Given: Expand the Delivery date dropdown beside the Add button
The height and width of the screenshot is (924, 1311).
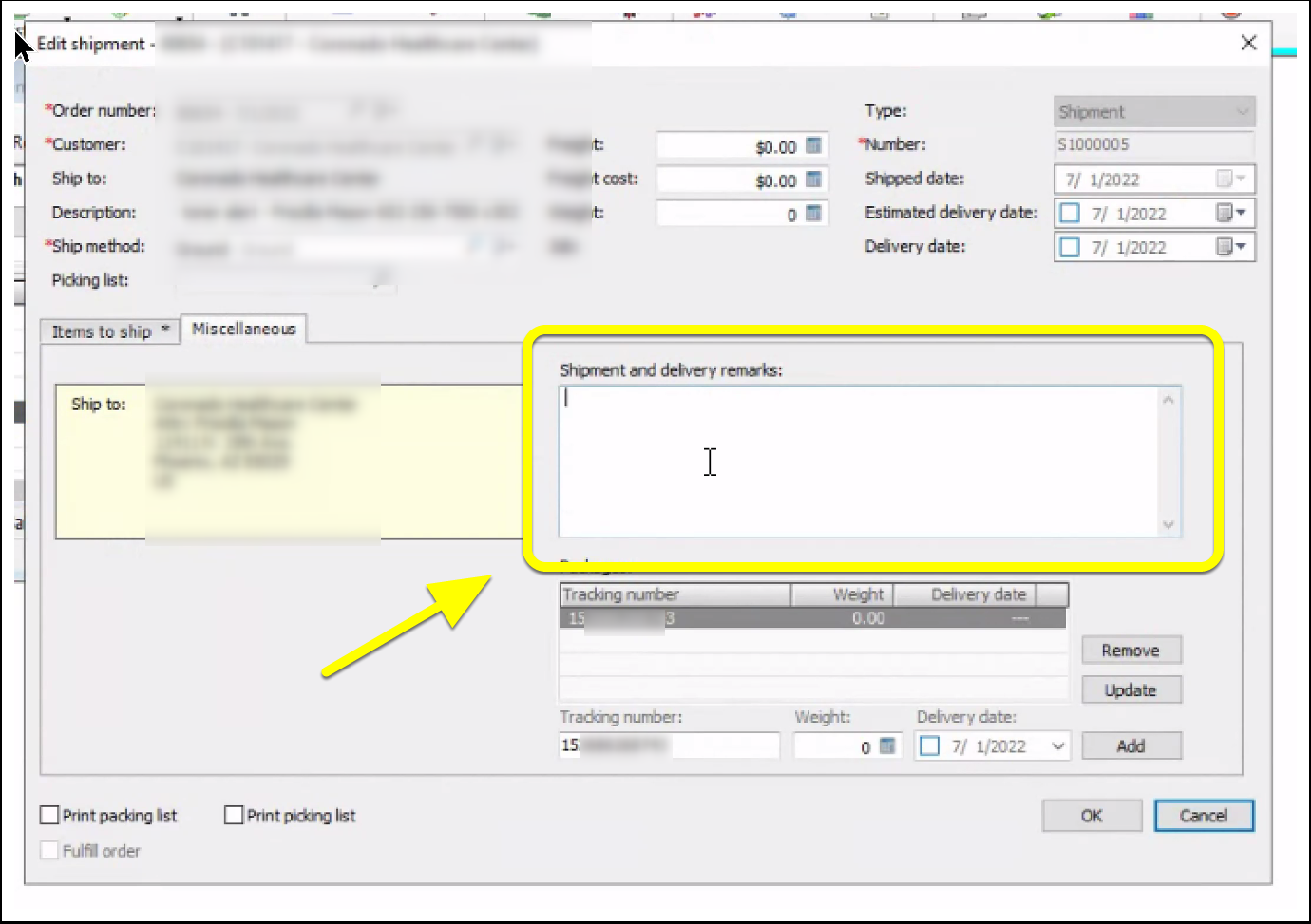Looking at the screenshot, I should (x=1057, y=745).
